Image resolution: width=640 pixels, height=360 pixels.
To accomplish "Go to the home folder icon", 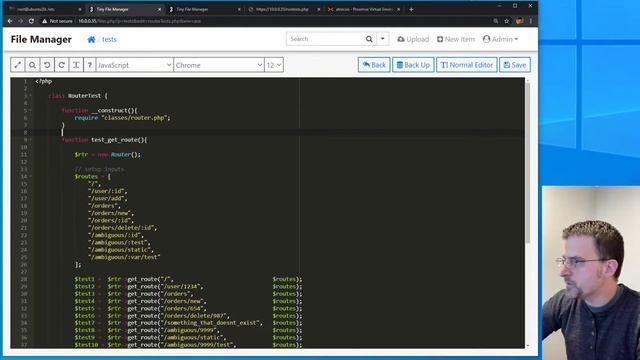I will pos(91,39).
